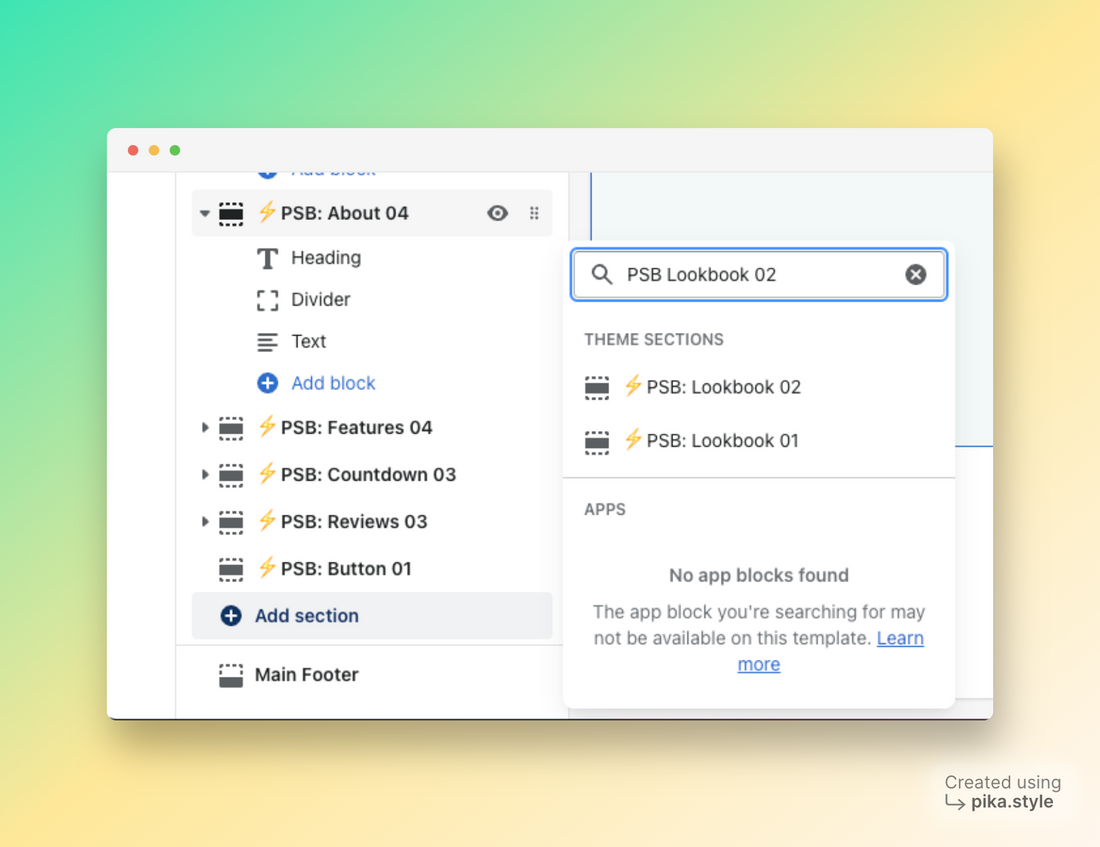Expand the PSB: Features 04 section
The image size is (1100, 847).
pos(204,427)
